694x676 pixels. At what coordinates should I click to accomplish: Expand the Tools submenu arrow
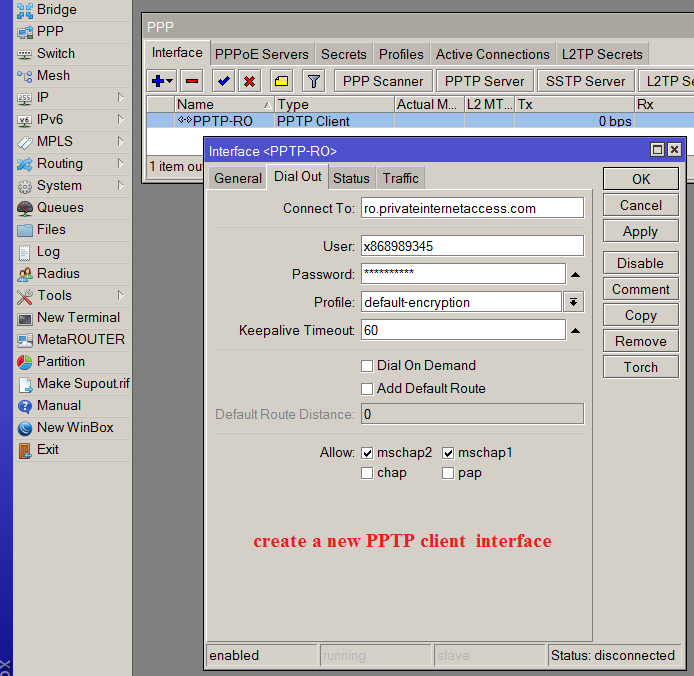coord(120,295)
